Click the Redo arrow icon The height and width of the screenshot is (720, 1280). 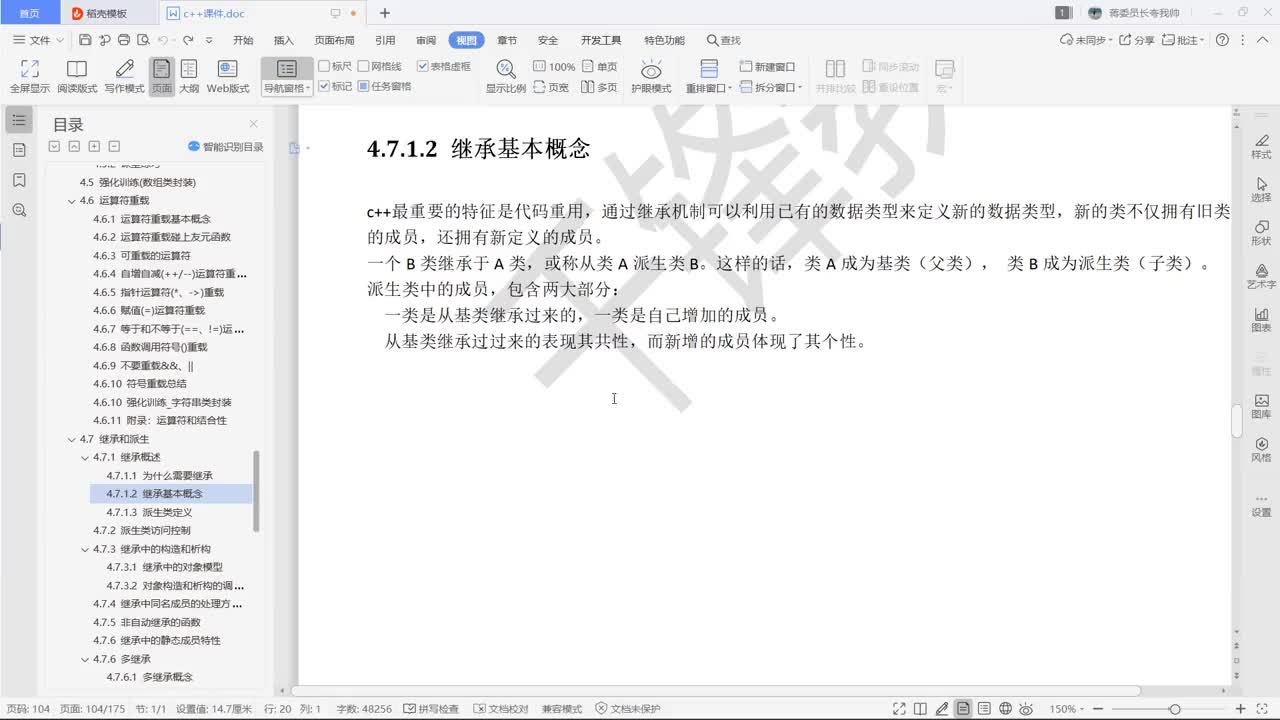(x=187, y=40)
